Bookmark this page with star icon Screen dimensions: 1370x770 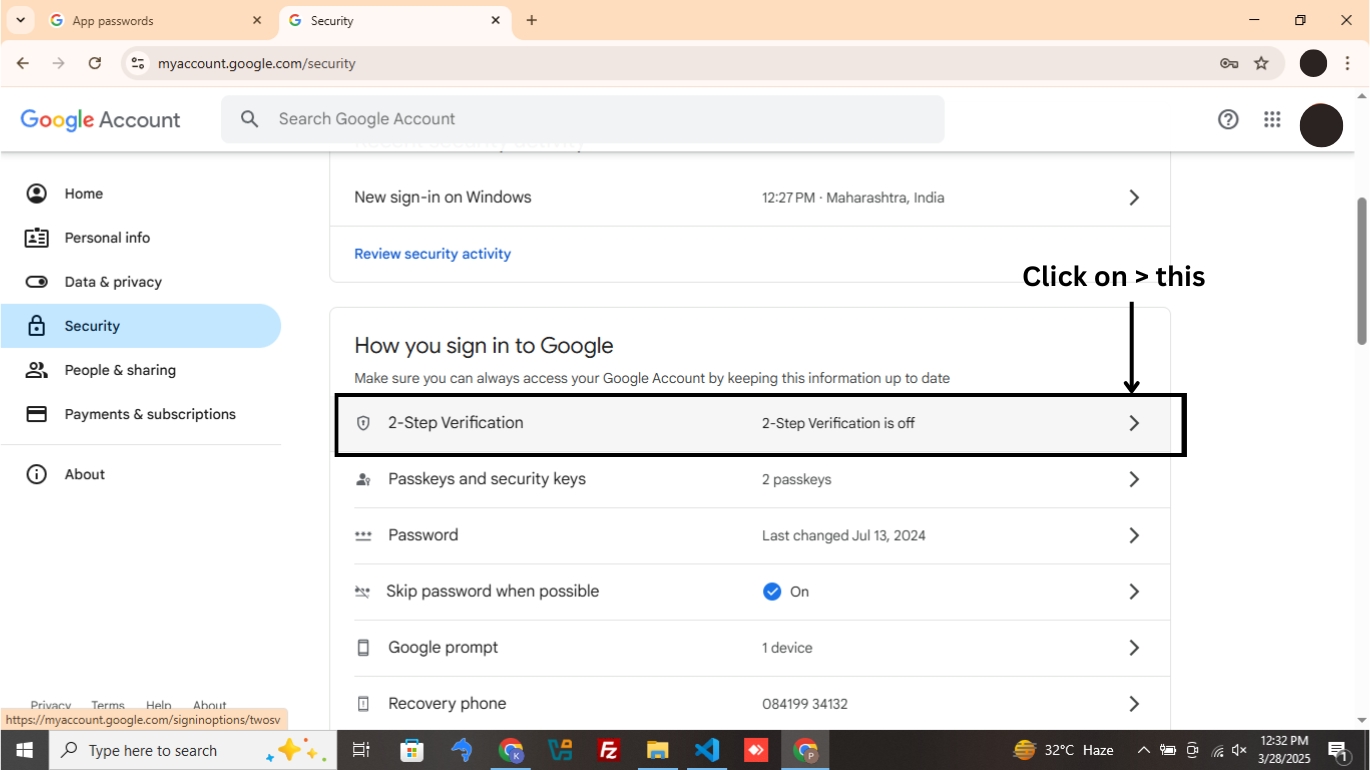tap(1261, 63)
